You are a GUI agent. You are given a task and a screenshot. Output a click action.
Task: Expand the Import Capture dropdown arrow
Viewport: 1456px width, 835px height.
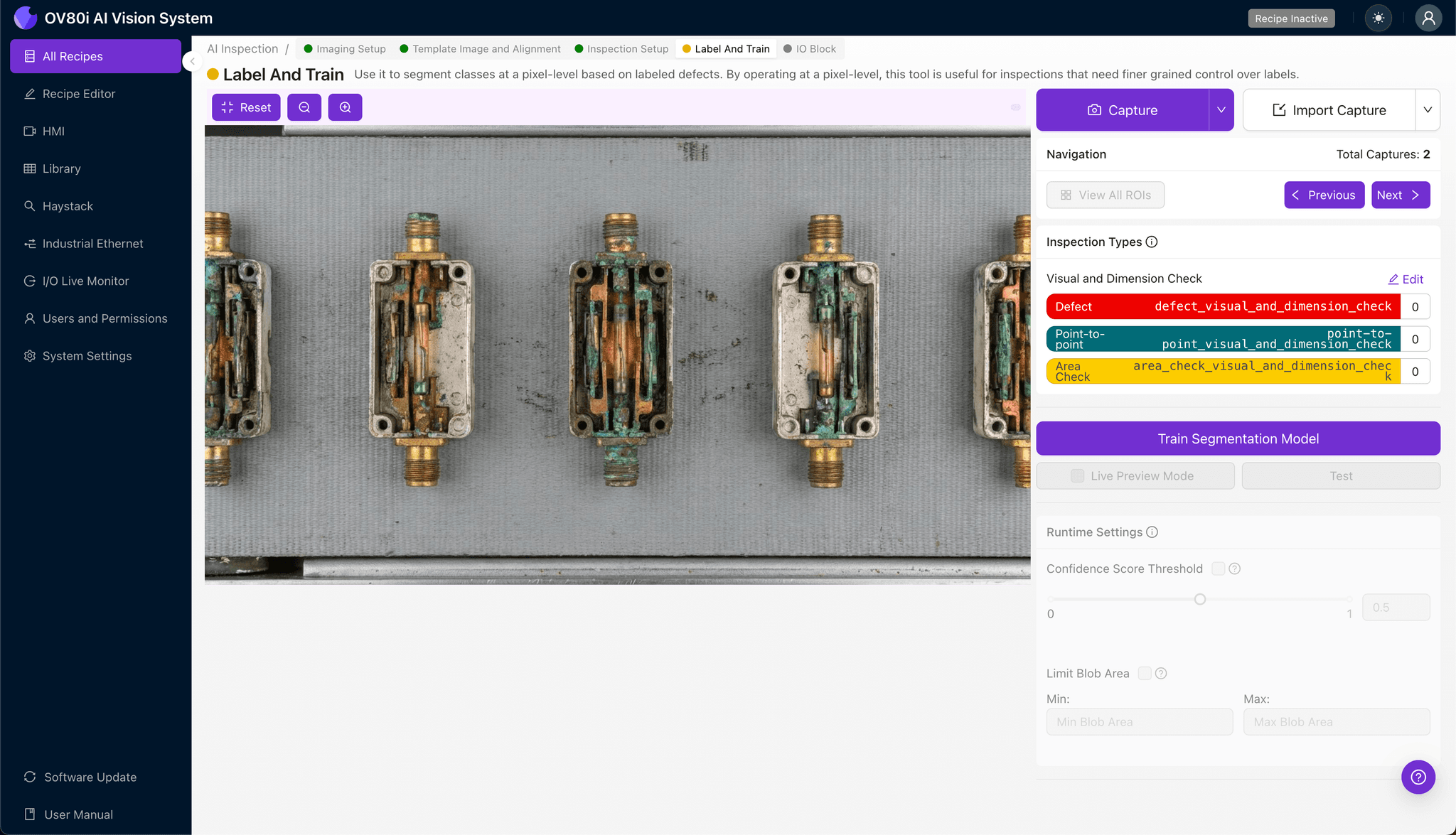[x=1427, y=110]
